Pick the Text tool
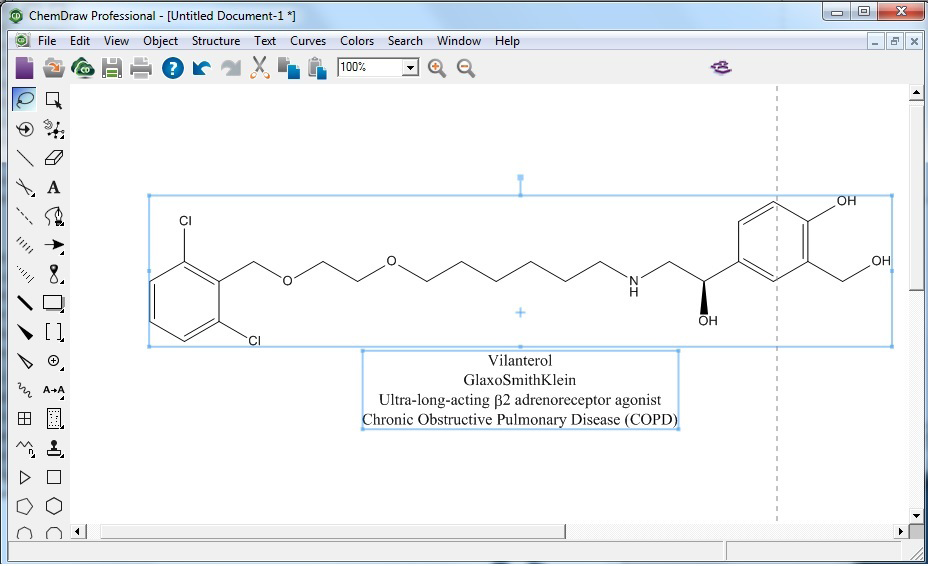The width and height of the screenshot is (928, 566). pyautogui.click(x=54, y=187)
